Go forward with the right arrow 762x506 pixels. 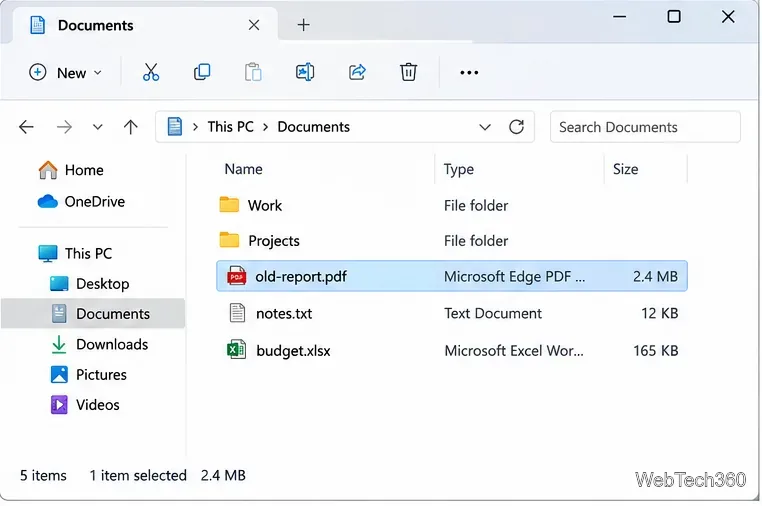[64, 127]
